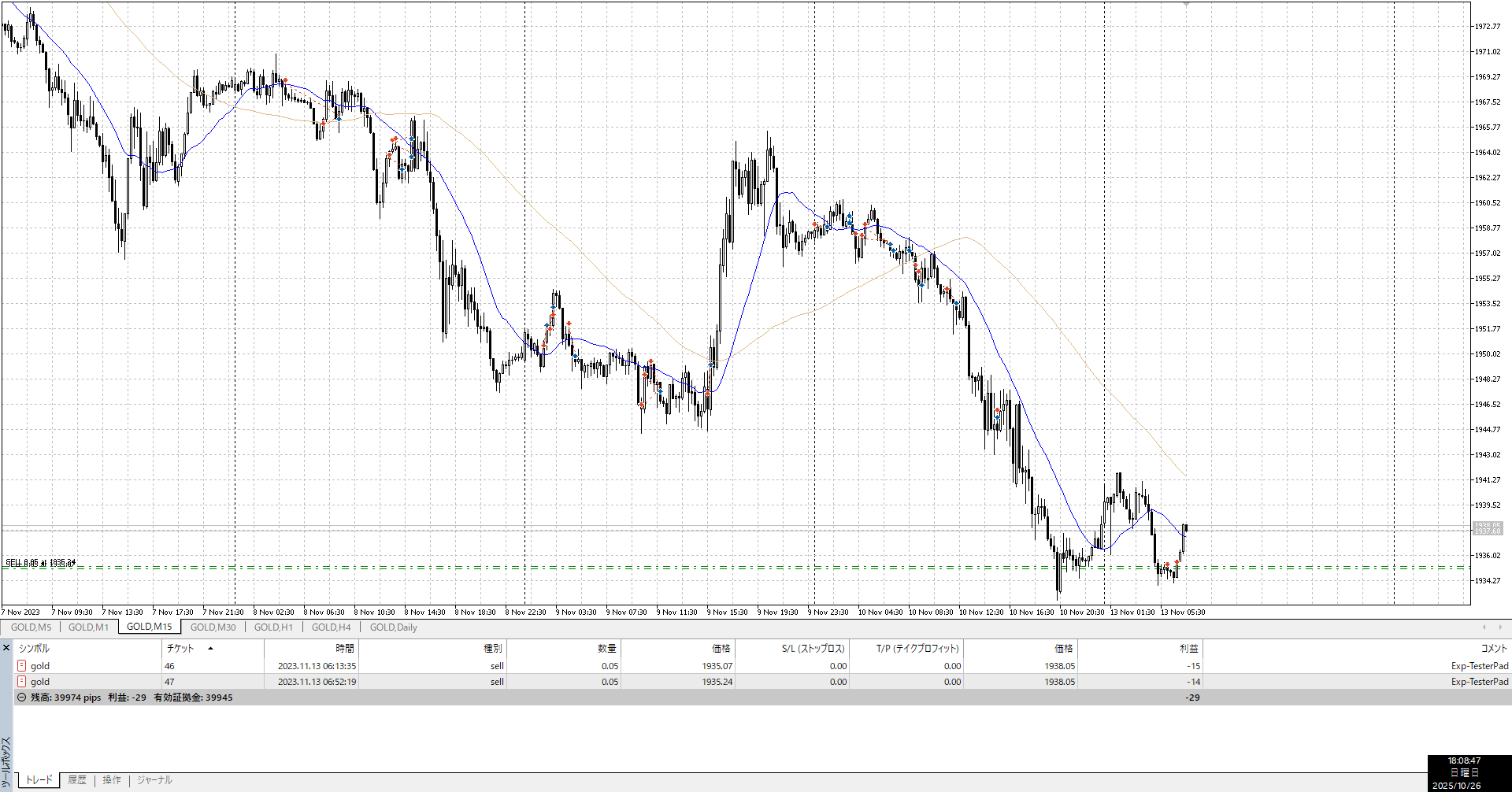Open the ジャーナル (Journal) tab

coord(154,780)
